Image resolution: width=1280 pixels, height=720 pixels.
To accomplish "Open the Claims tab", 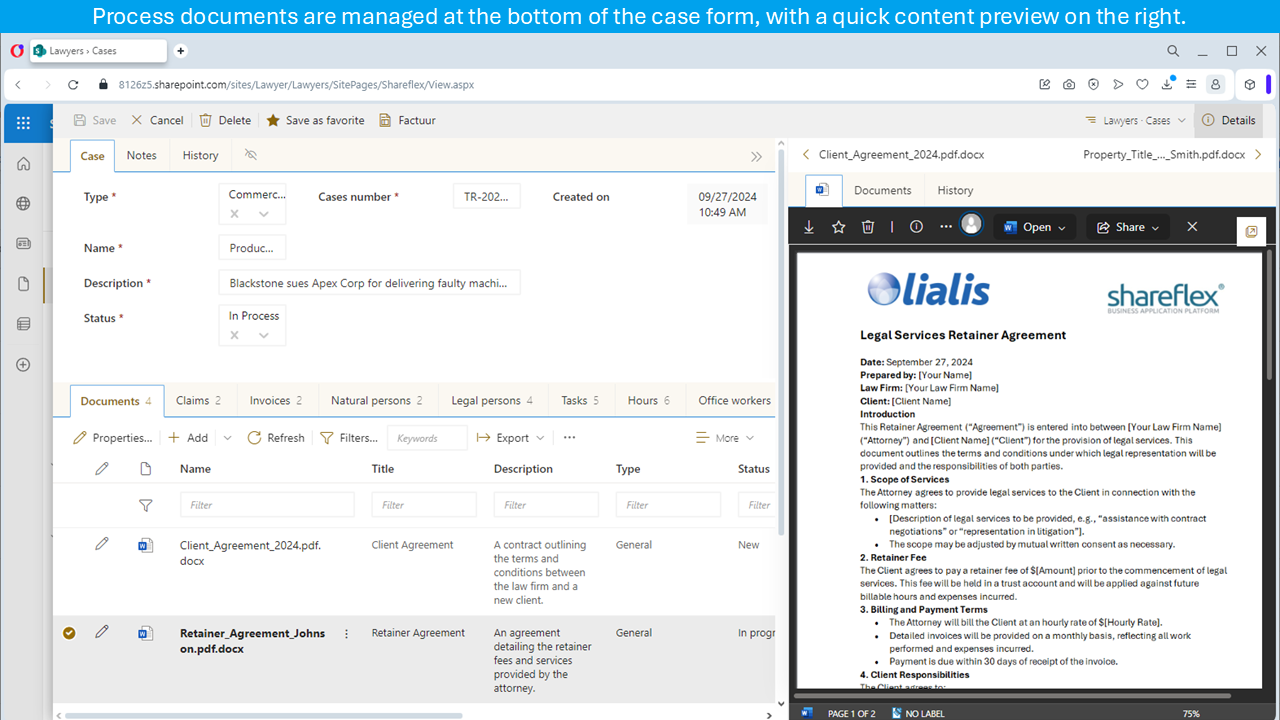I will click(198, 400).
